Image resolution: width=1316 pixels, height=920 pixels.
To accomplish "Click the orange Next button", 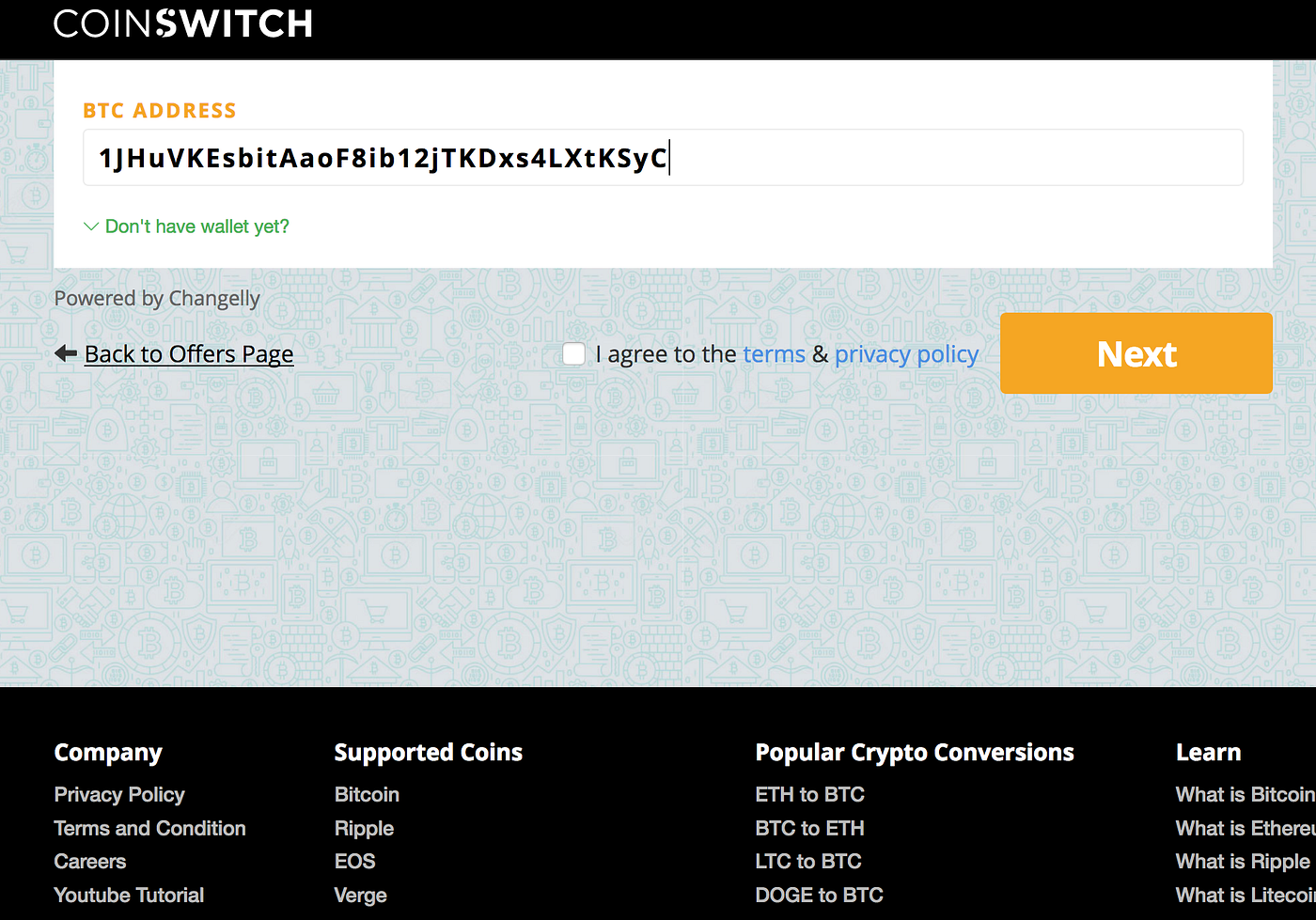I will pyautogui.click(x=1136, y=353).
